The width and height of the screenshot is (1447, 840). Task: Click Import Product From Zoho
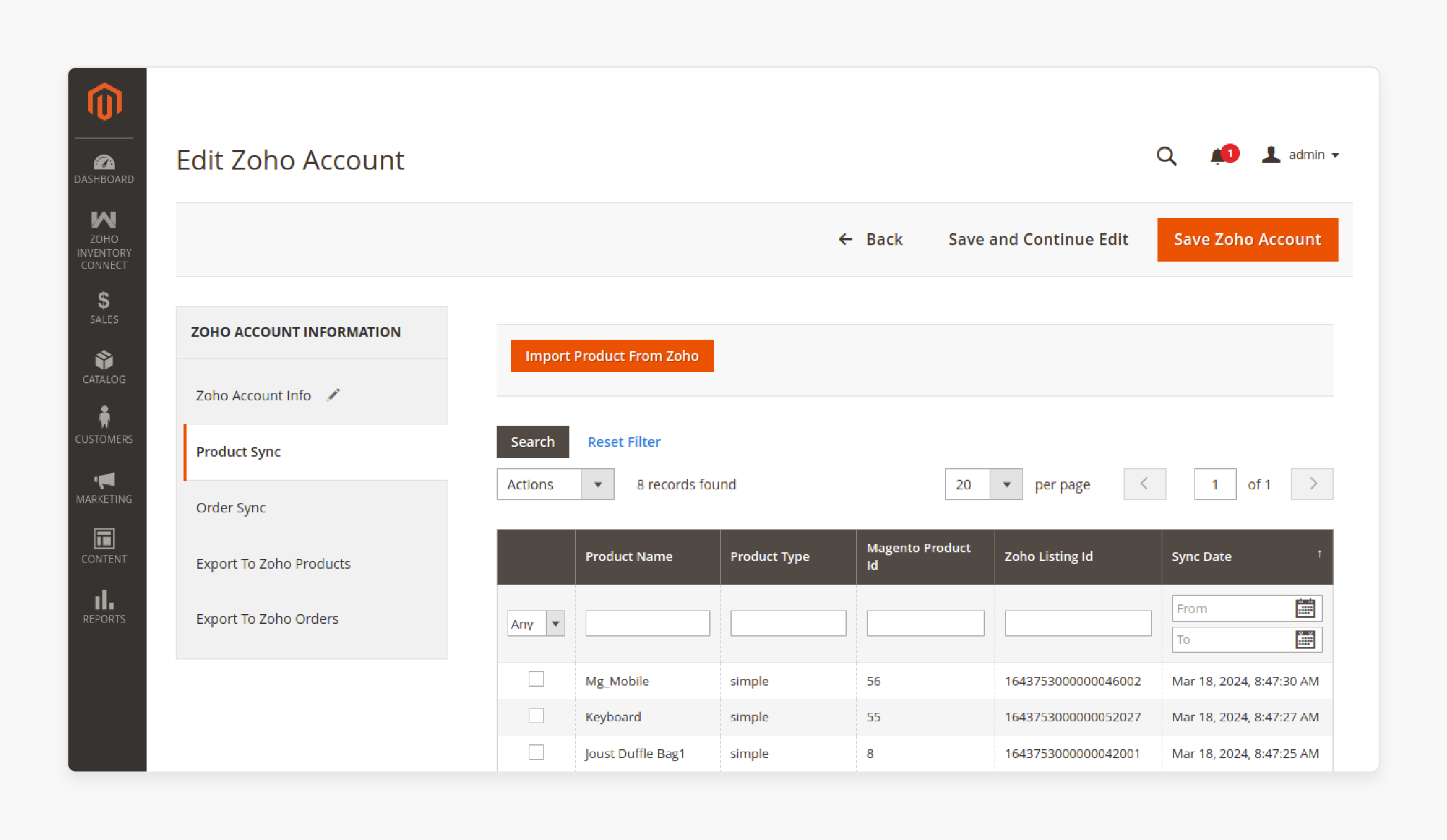point(612,356)
